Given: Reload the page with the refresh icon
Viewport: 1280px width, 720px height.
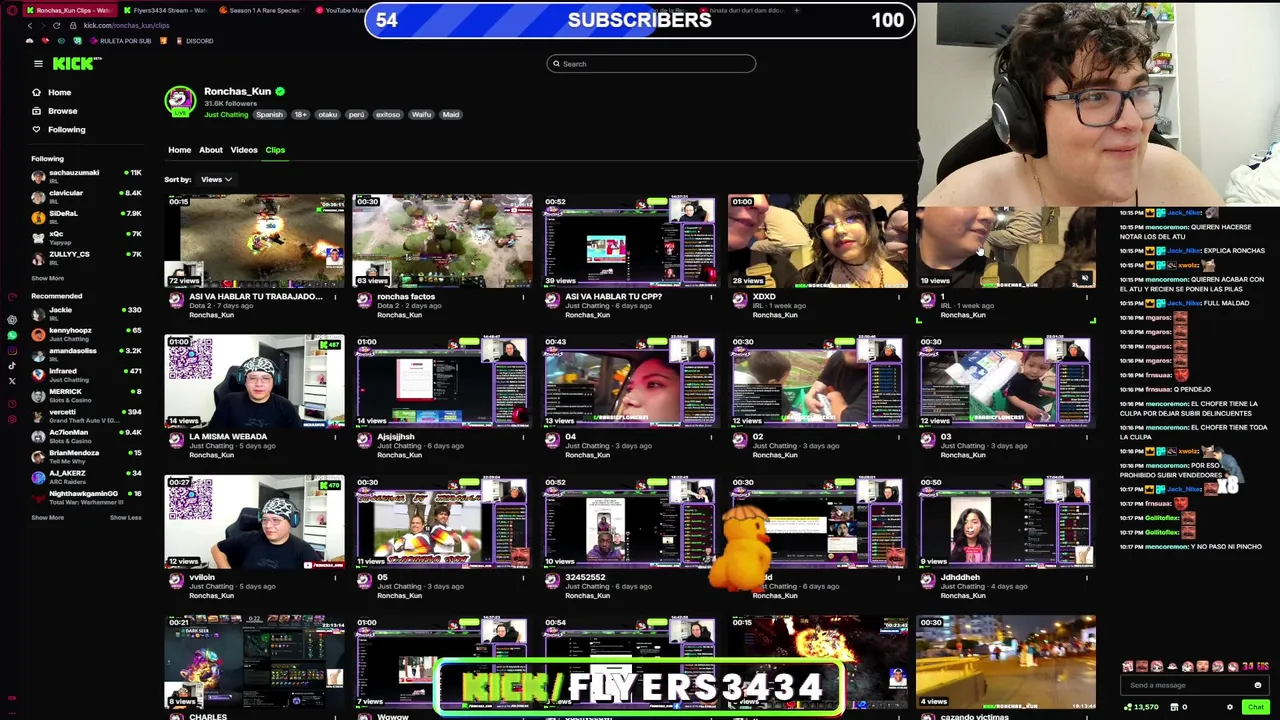Looking at the screenshot, I should point(57,25).
